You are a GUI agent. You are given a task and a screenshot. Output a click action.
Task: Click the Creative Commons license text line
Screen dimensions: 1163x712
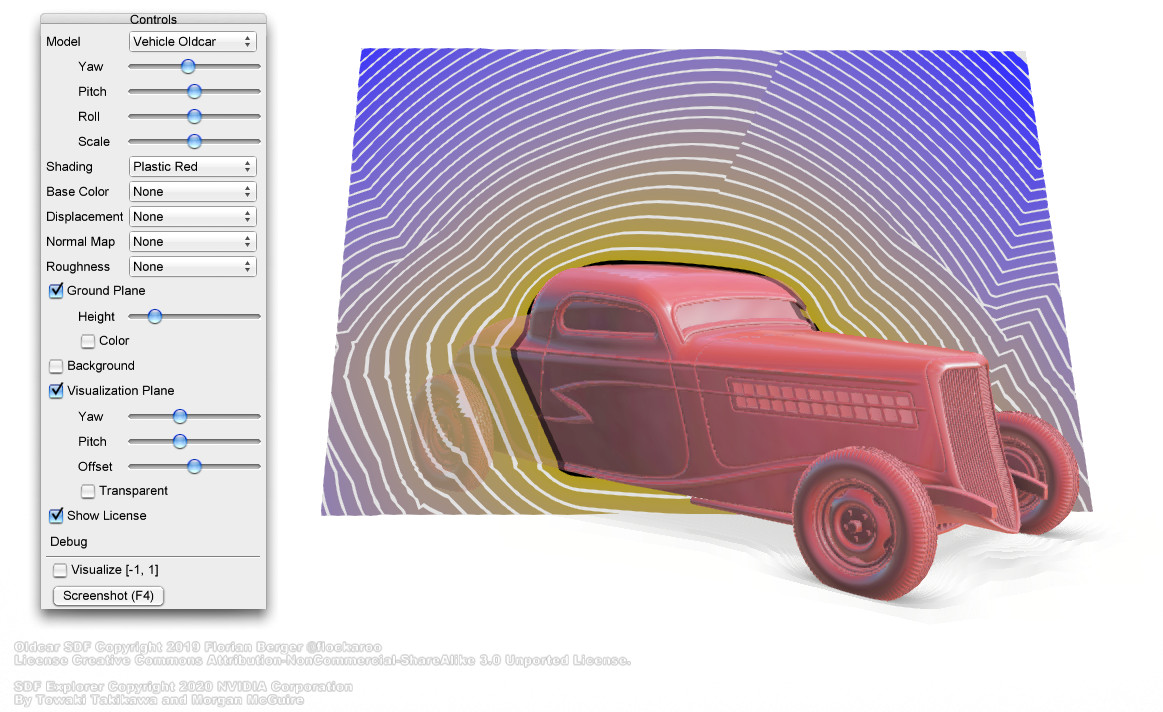point(323,660)
